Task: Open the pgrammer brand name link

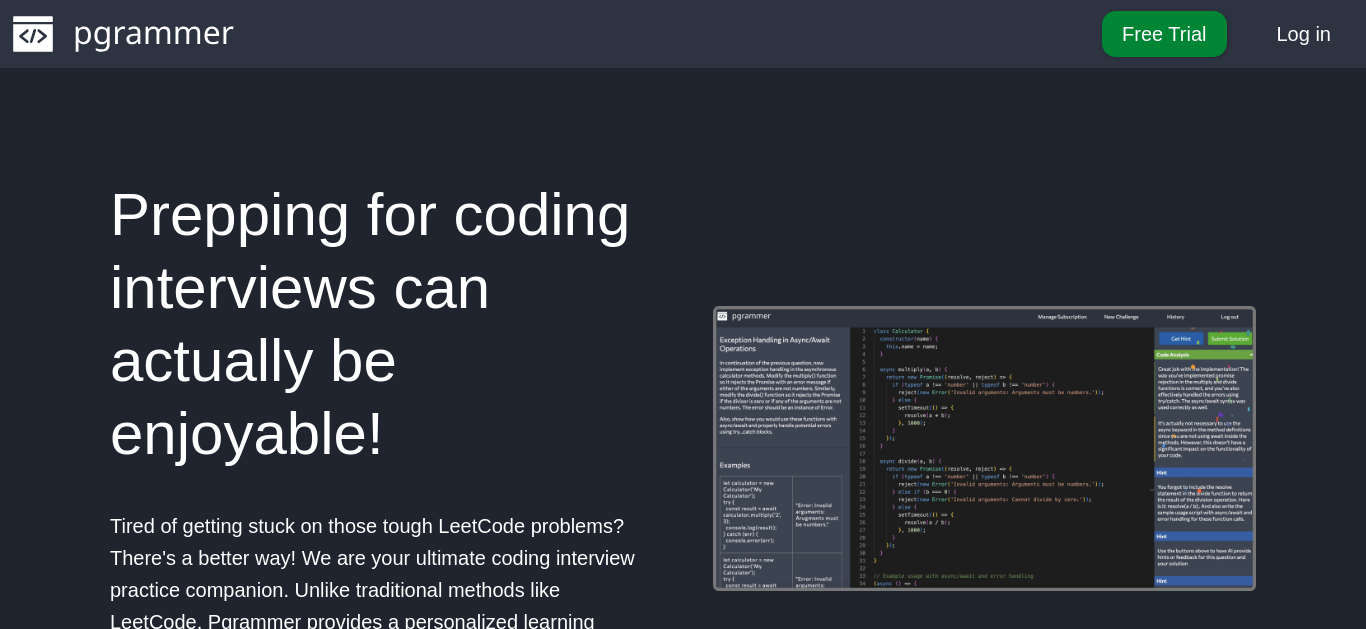Action: tap(153, 33)
